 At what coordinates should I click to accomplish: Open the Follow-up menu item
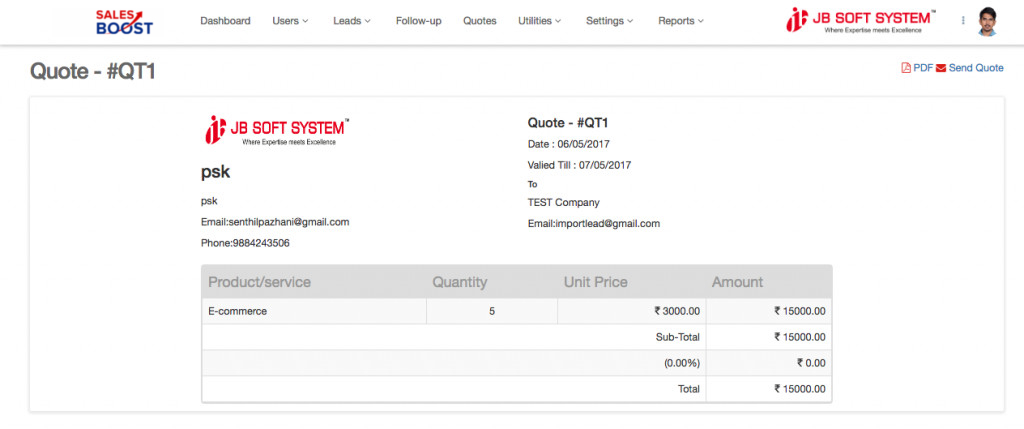point(418,21)
